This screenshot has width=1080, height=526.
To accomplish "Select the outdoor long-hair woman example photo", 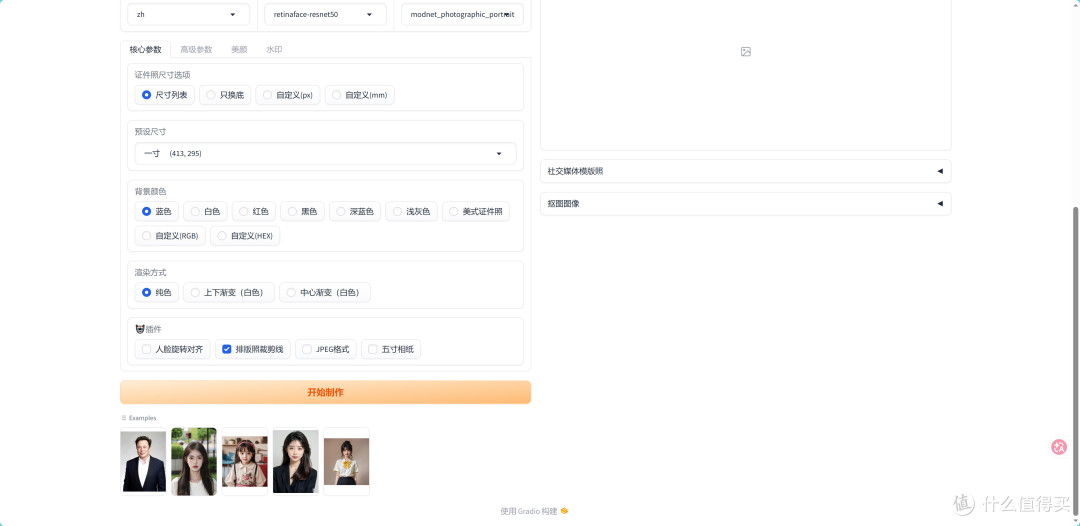I will pyautogui.click(x=194, y=461).
